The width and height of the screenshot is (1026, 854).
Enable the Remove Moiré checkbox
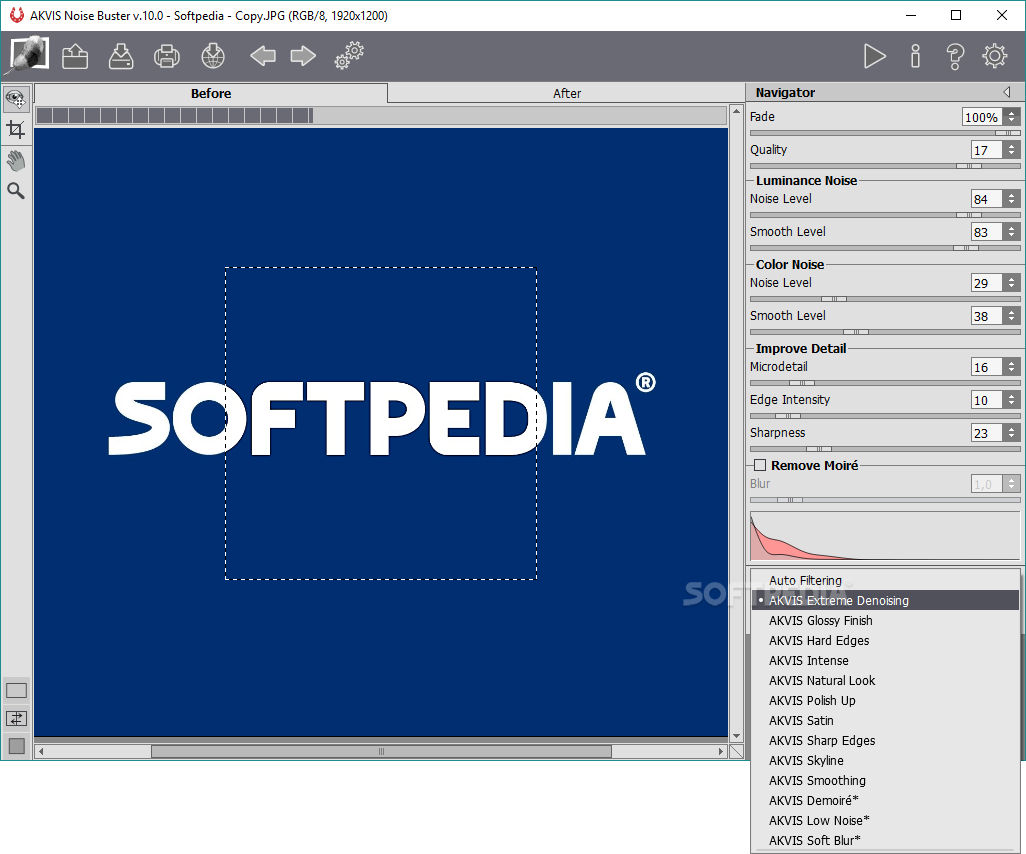click(760, 465)
